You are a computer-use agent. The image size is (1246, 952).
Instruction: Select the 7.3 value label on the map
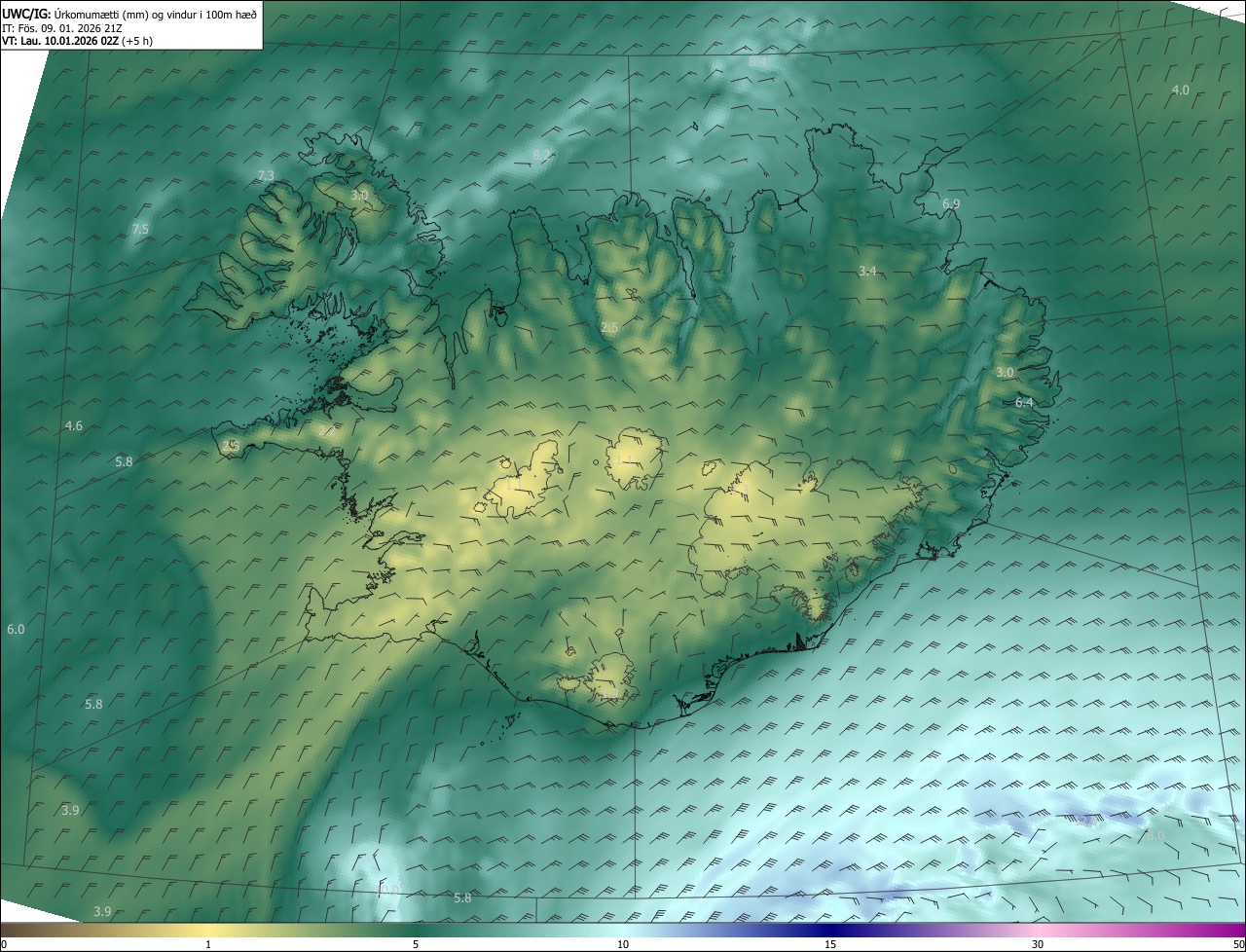pos(266,175)
